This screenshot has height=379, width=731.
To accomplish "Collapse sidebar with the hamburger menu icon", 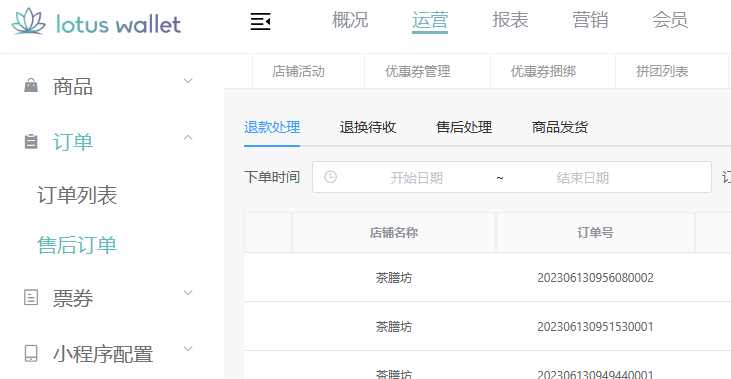I will [260, 21].
